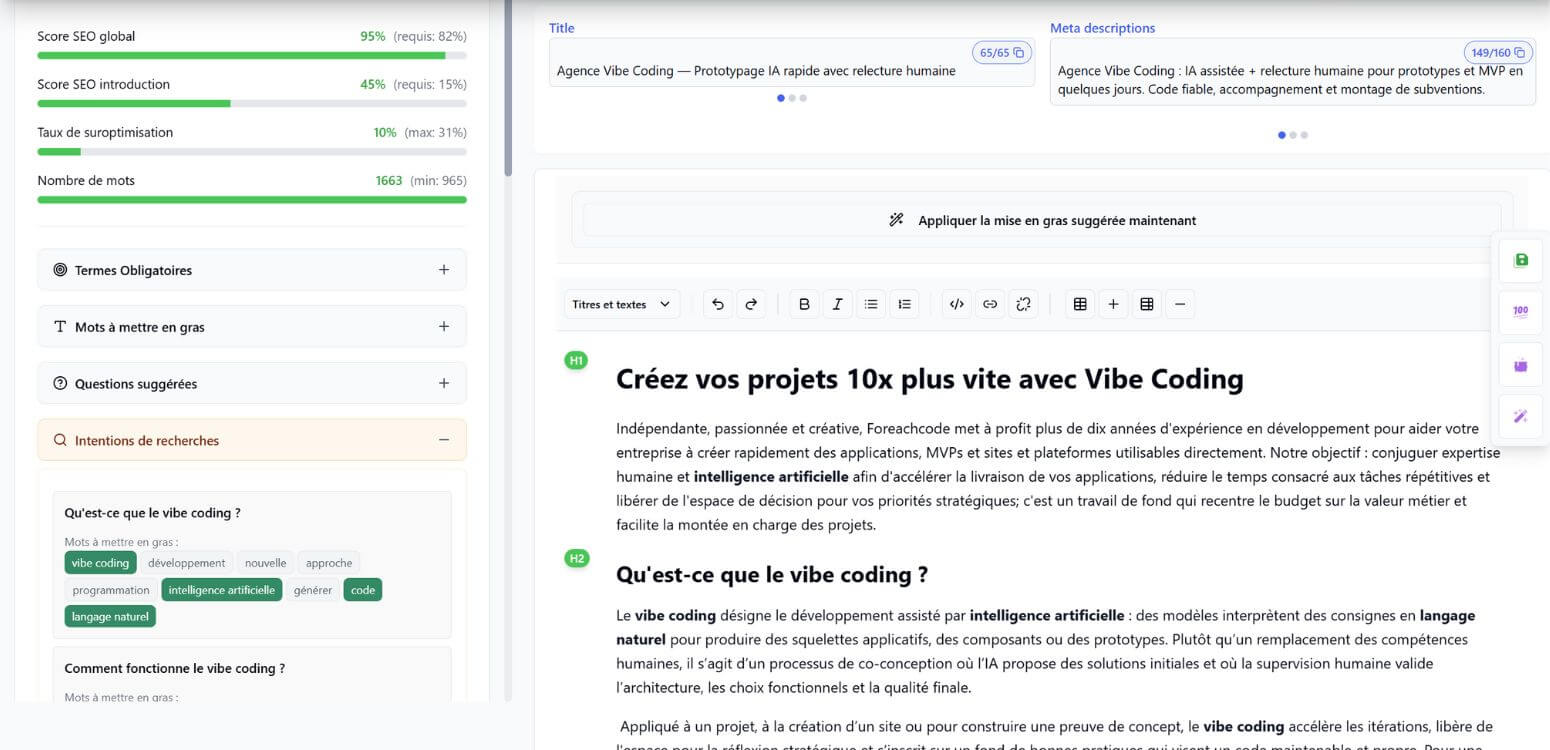
Task: Click 'Comment fonctionne le vibe coding ?' card
Action: (x=252, y=675)
